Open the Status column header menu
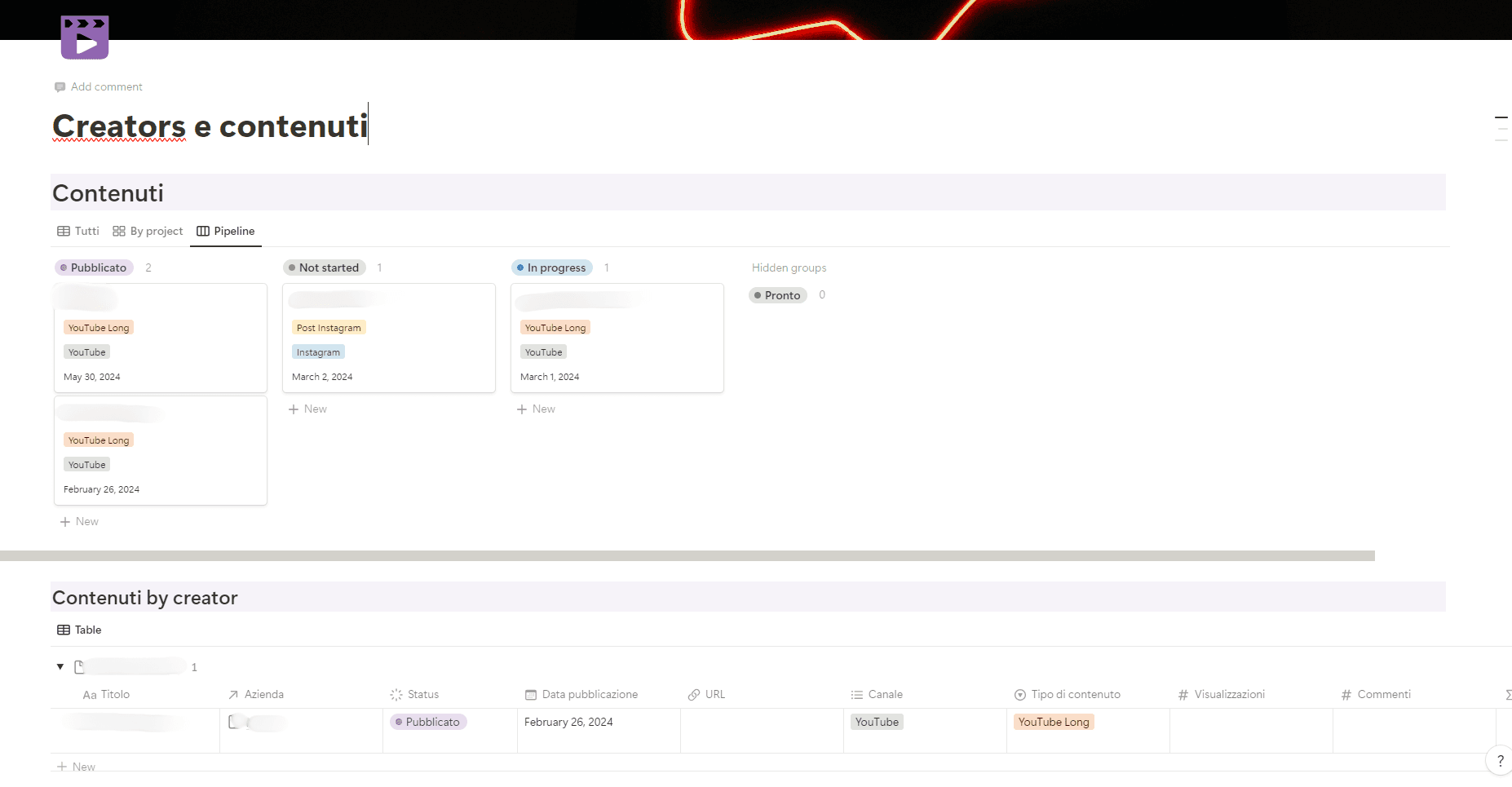1512x787 pixels. (x=422, y=694)
